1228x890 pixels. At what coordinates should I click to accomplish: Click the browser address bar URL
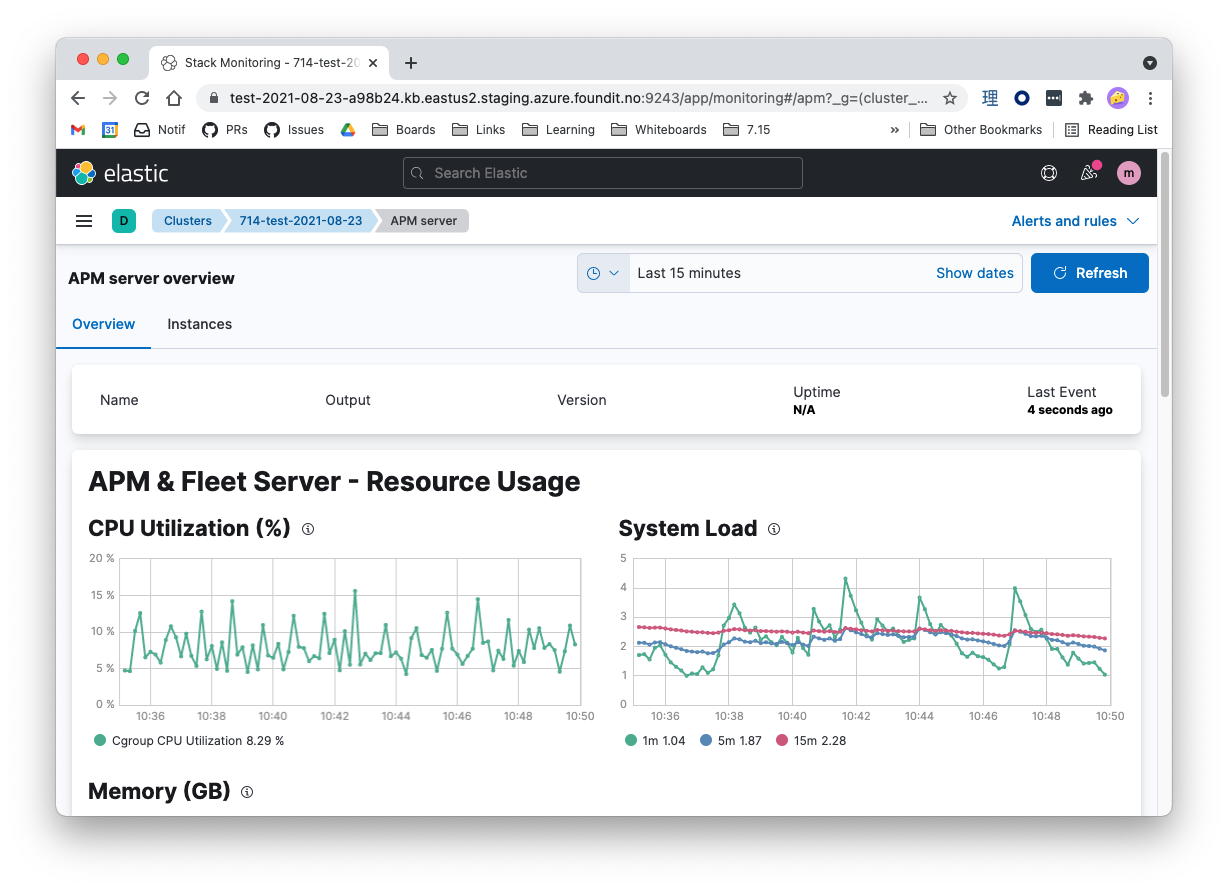[579, 98]
